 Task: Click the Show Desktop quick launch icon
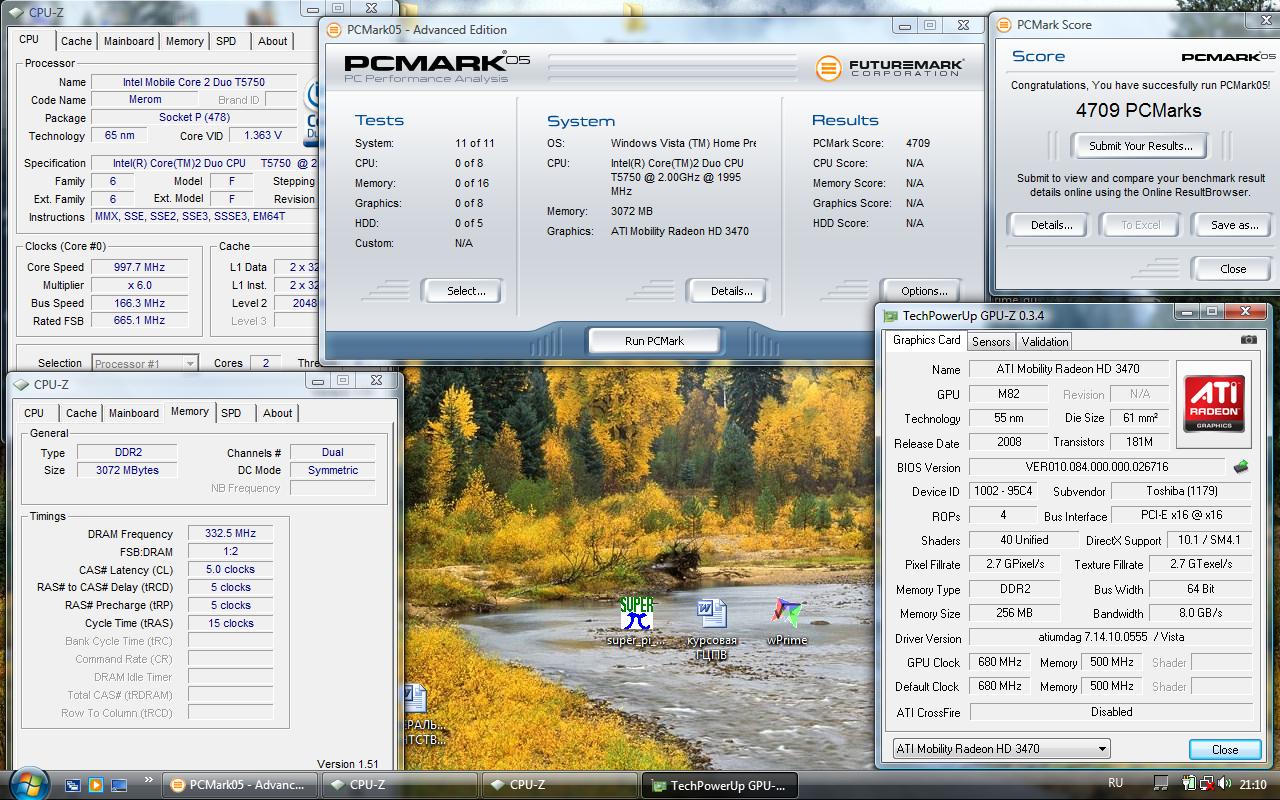[73, 785]
